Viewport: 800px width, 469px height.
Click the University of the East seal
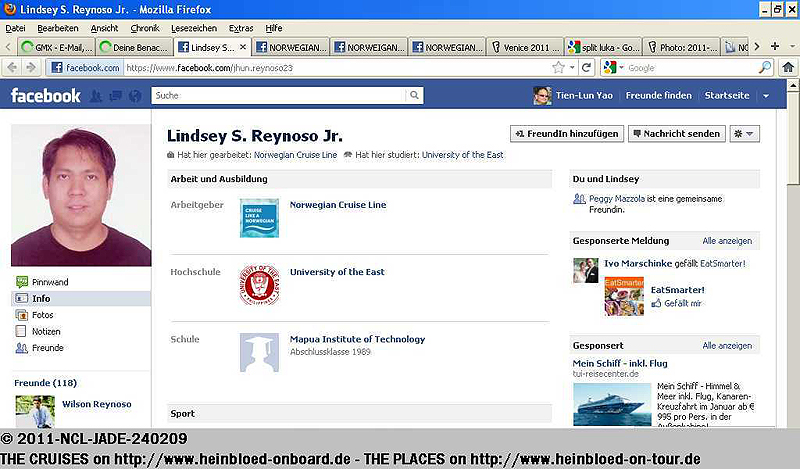pos(259,285)
